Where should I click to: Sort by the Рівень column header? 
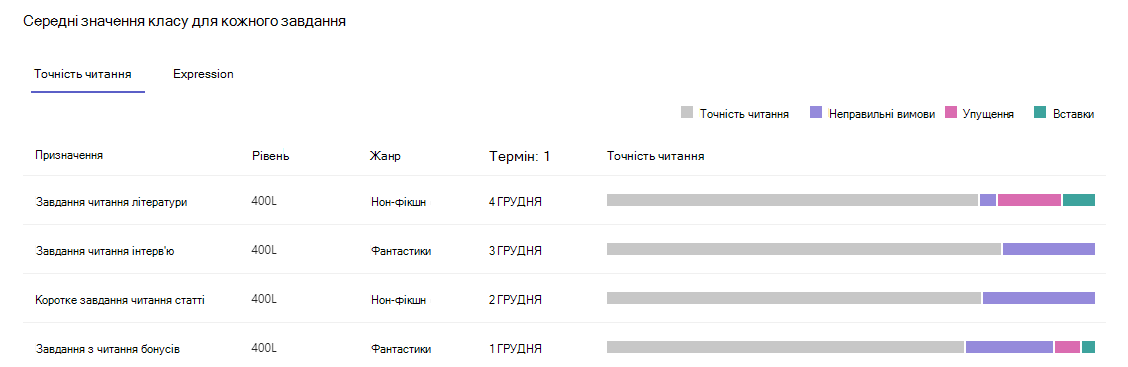(270, 156)
